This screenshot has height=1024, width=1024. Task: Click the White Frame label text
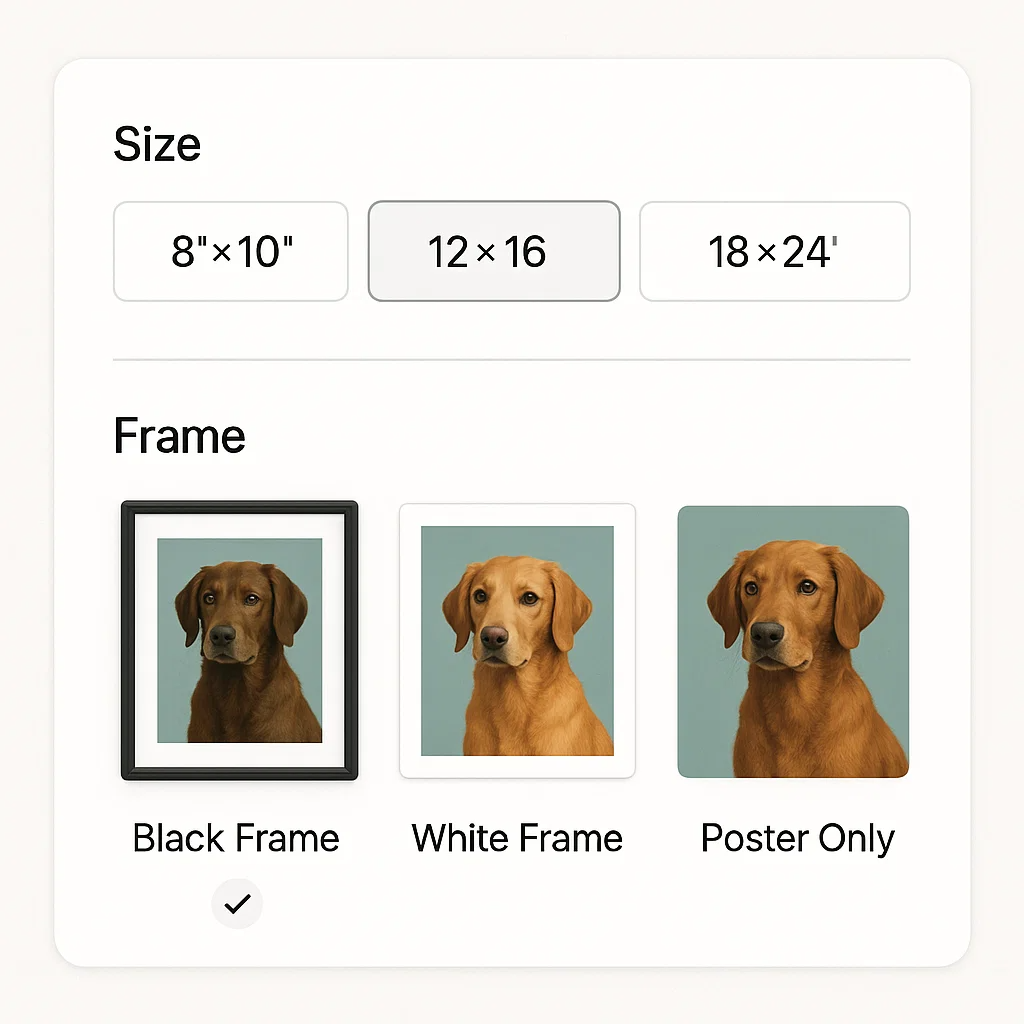pos(517,838)
